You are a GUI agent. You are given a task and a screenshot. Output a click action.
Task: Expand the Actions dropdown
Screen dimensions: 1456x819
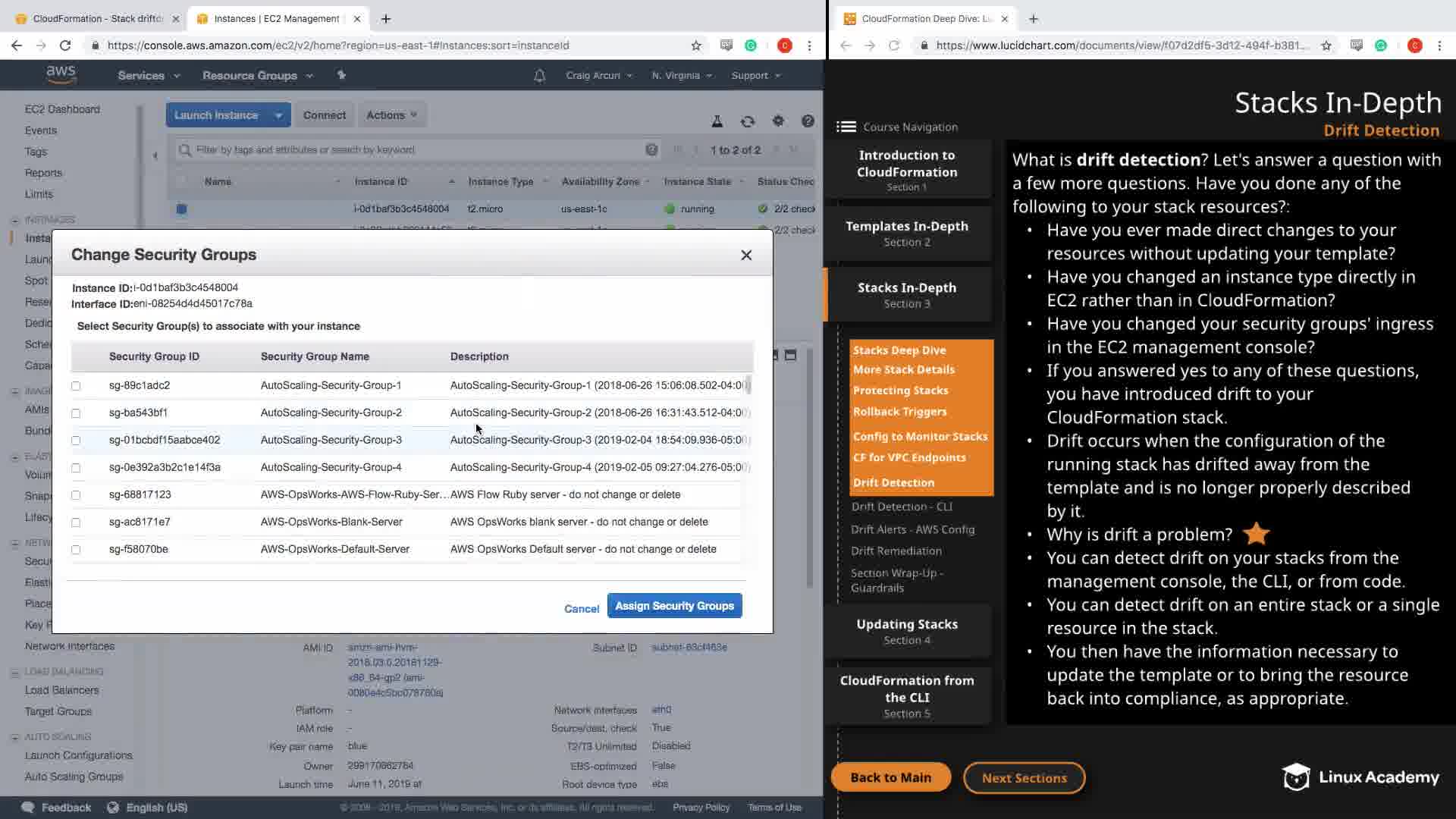(391, 115)
